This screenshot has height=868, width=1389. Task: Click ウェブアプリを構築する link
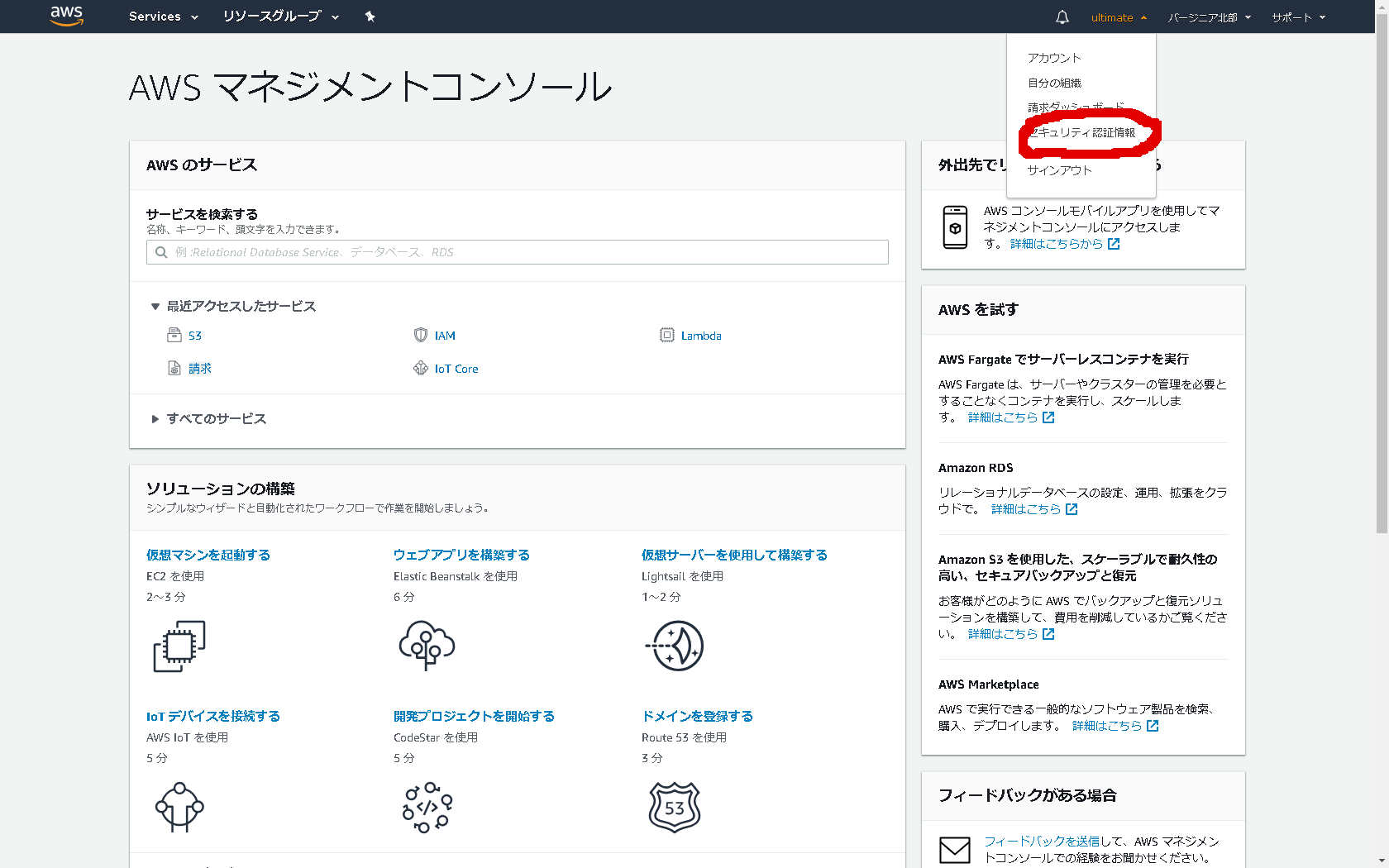point(461,555)
